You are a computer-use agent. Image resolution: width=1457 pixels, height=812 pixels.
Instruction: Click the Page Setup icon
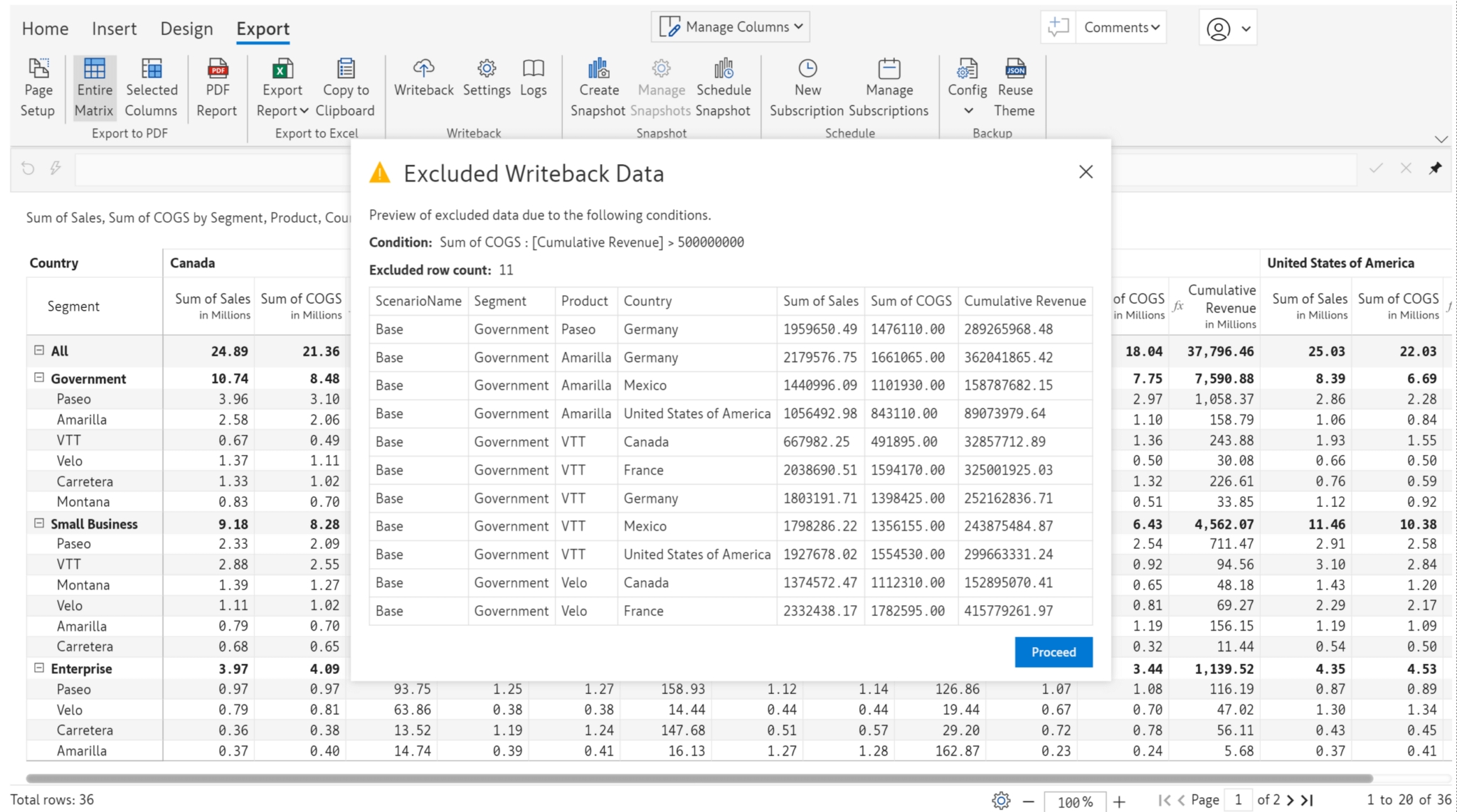pyautogui.click(x=38, y=69)
